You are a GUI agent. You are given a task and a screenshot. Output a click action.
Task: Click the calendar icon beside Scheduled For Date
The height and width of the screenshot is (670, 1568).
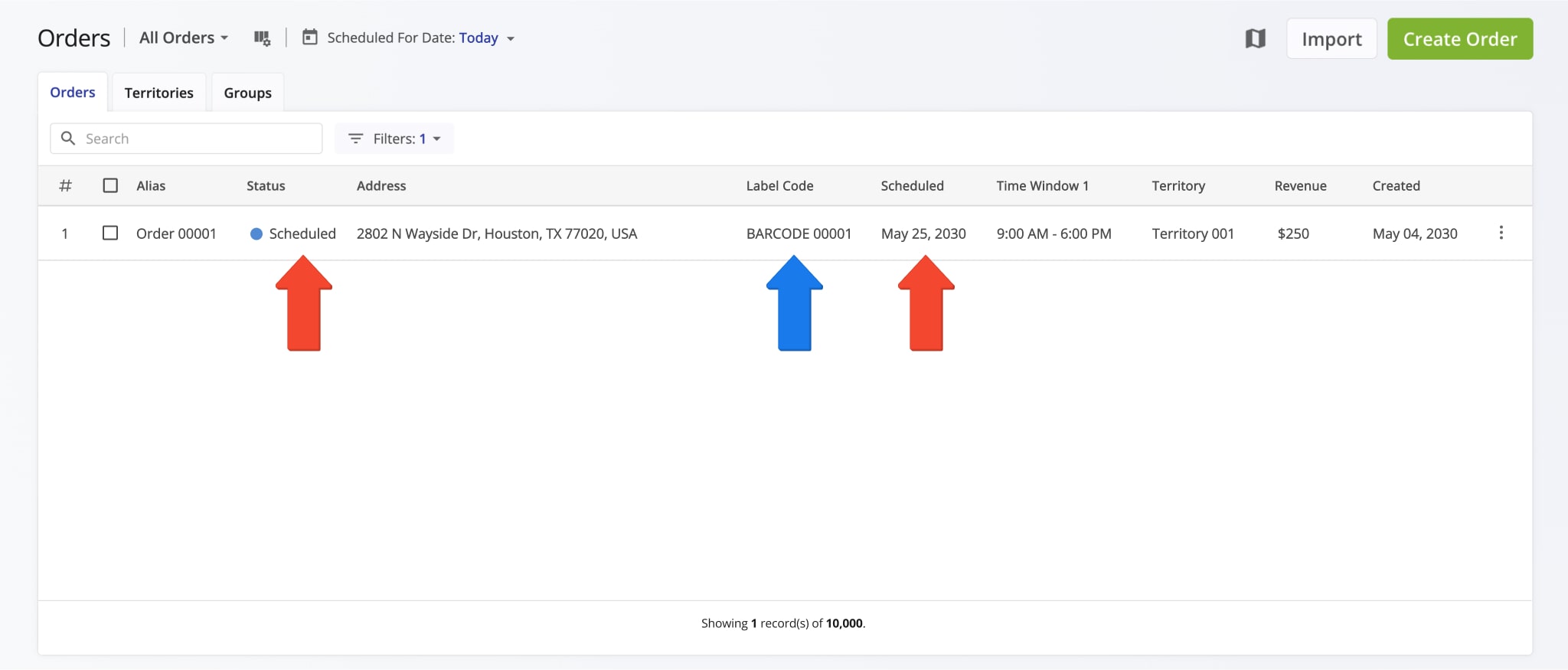point(310,37)
